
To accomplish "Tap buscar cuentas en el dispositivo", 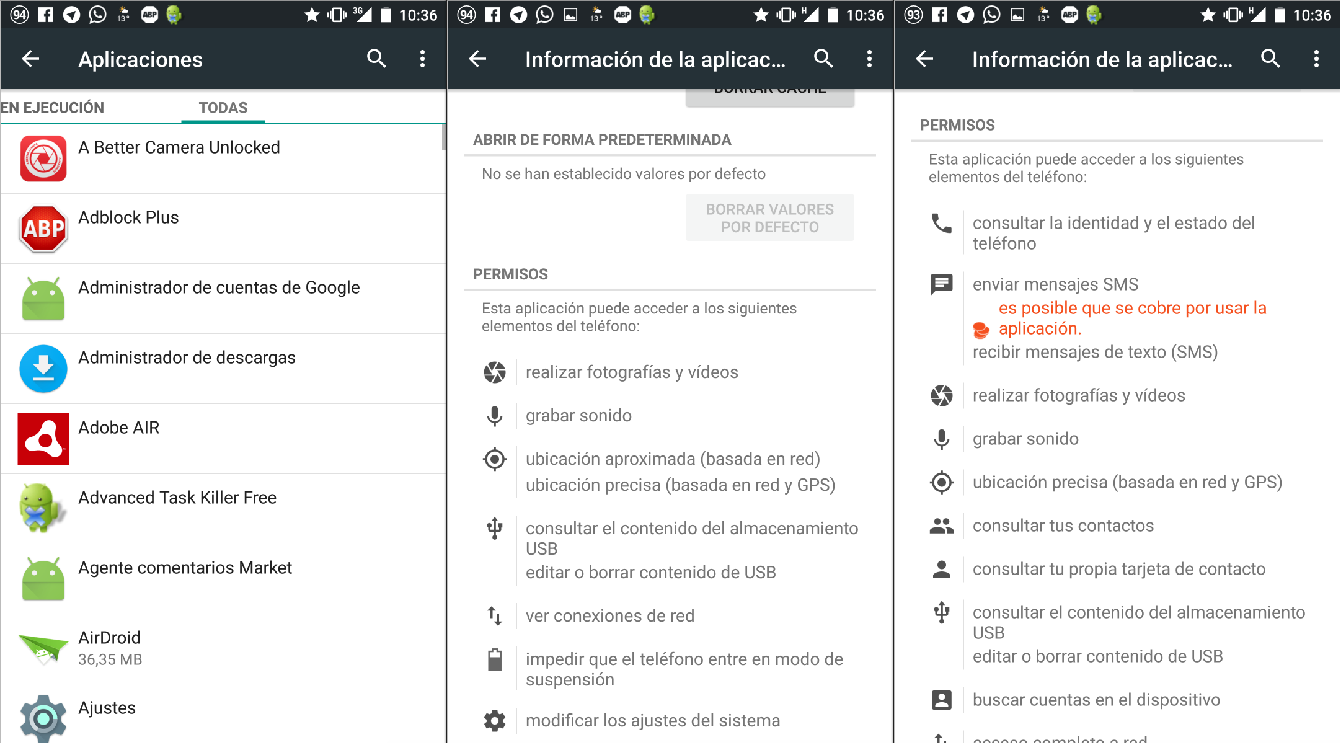I will [1096, 700].
